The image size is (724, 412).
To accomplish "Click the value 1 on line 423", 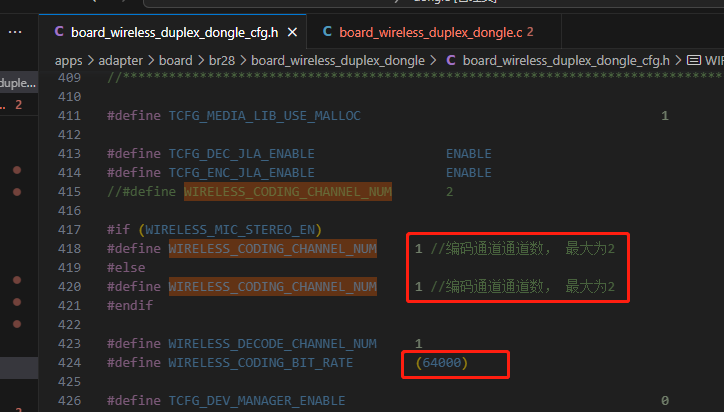I will tap(419, 344).
